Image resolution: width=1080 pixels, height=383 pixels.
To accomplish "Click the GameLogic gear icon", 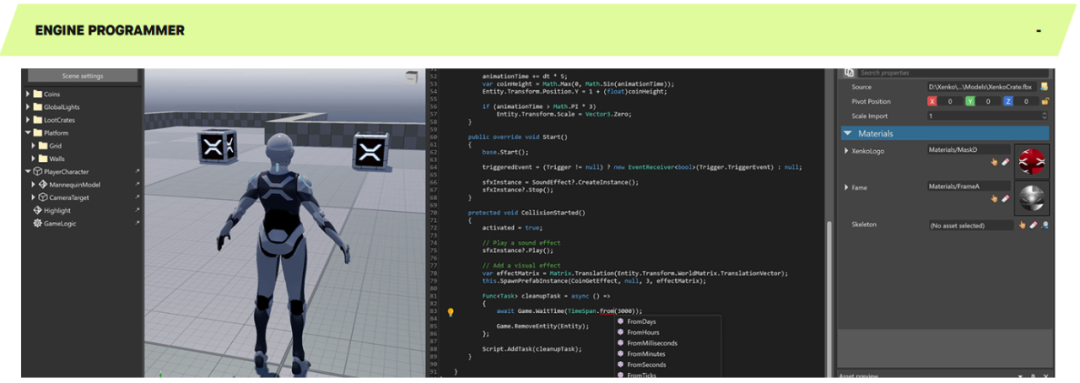I will [38, 223].
